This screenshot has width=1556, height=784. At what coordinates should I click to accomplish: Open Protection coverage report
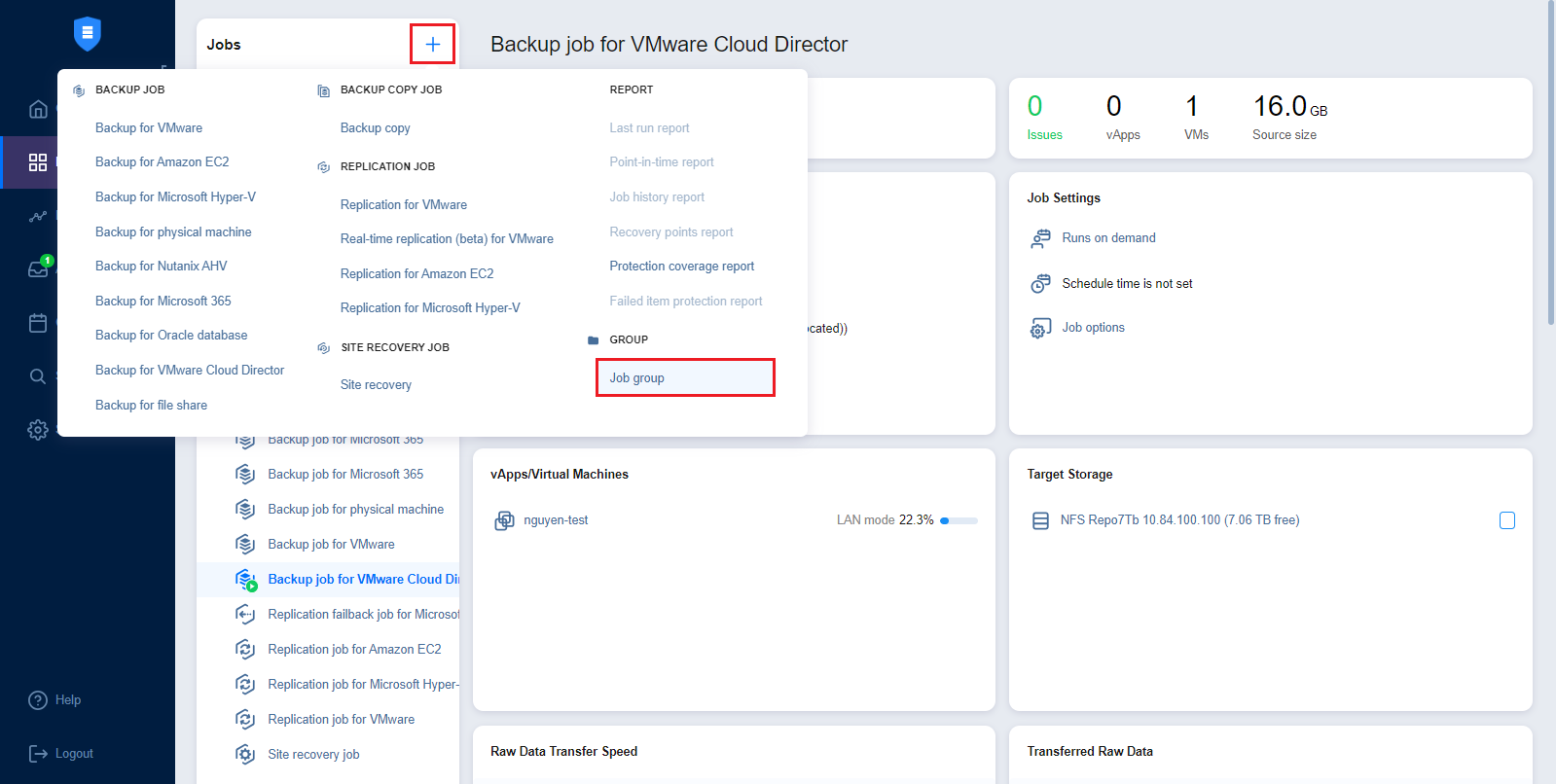(x=681, y=267)
